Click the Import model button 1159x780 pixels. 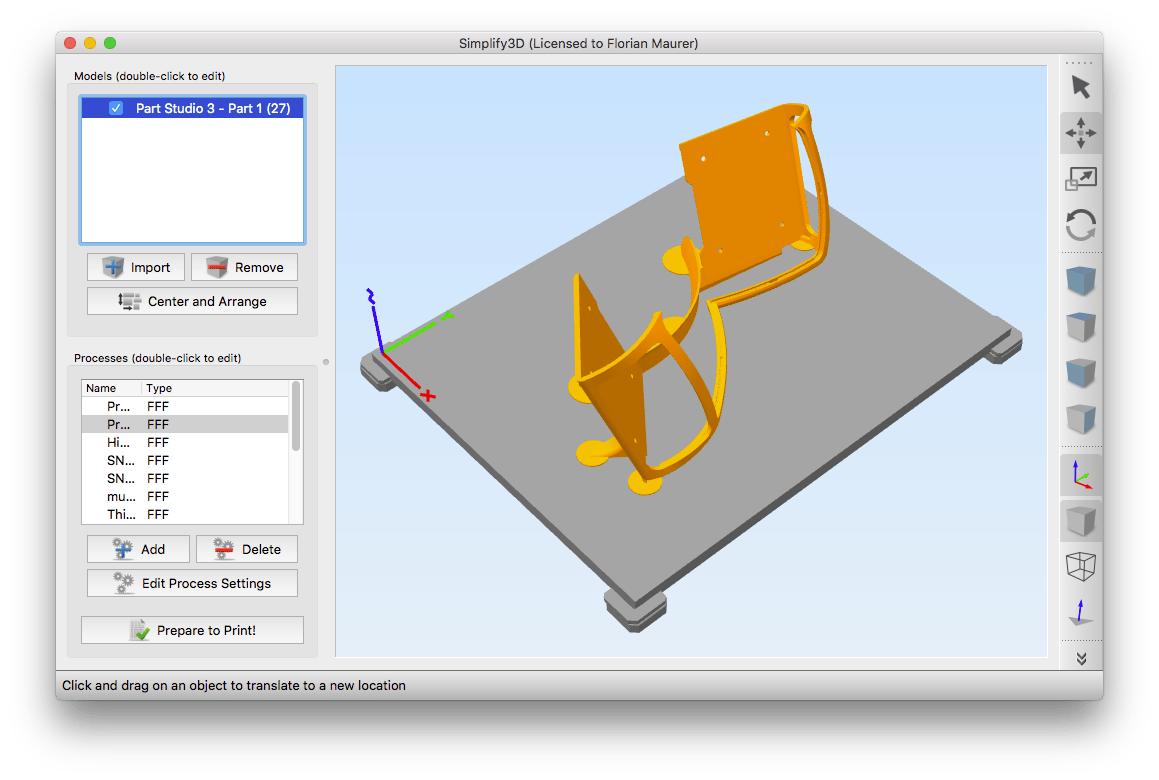[136, 267]
